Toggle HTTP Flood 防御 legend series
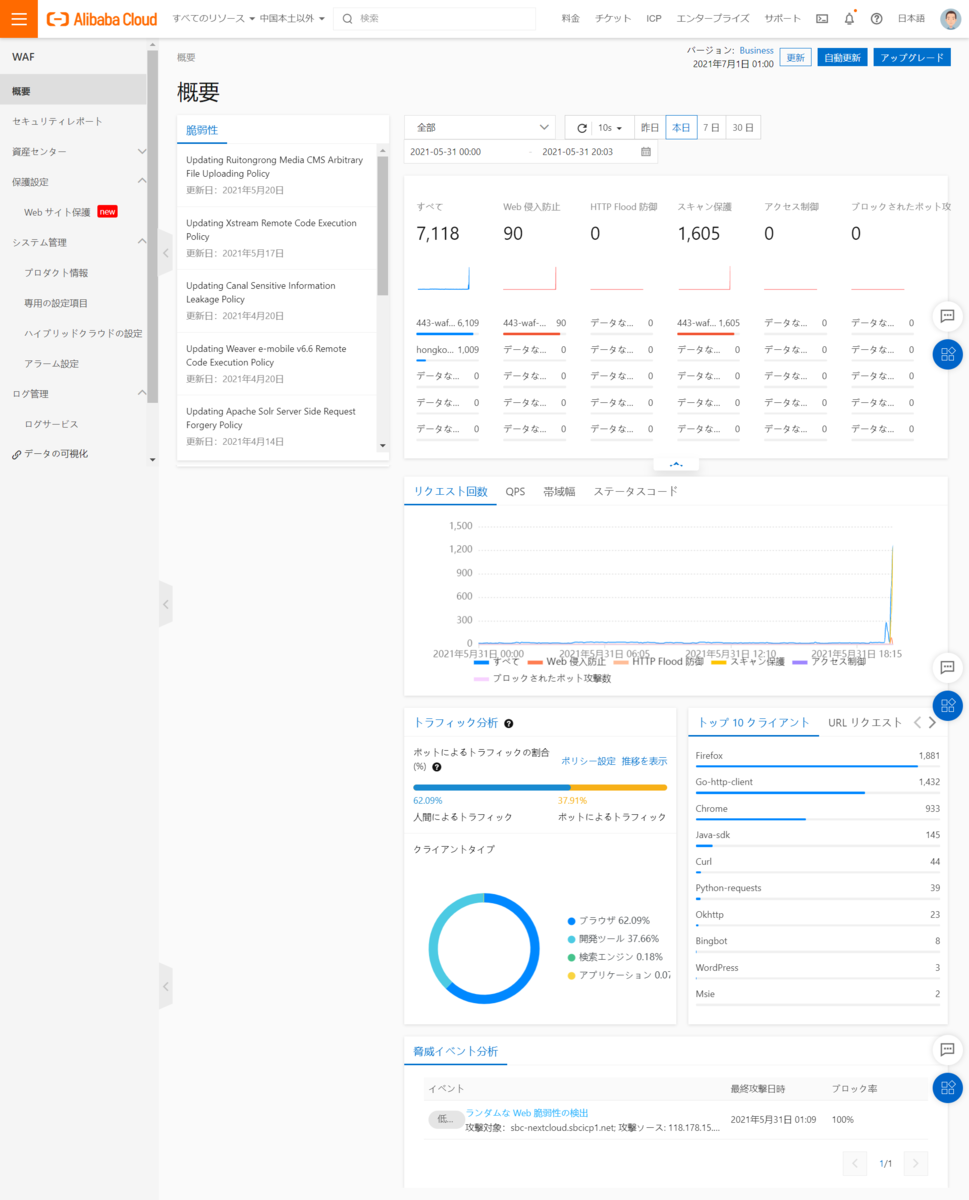Image resolution: width=969 pixels, height=1200 pixels. click(x=658, y=662)
